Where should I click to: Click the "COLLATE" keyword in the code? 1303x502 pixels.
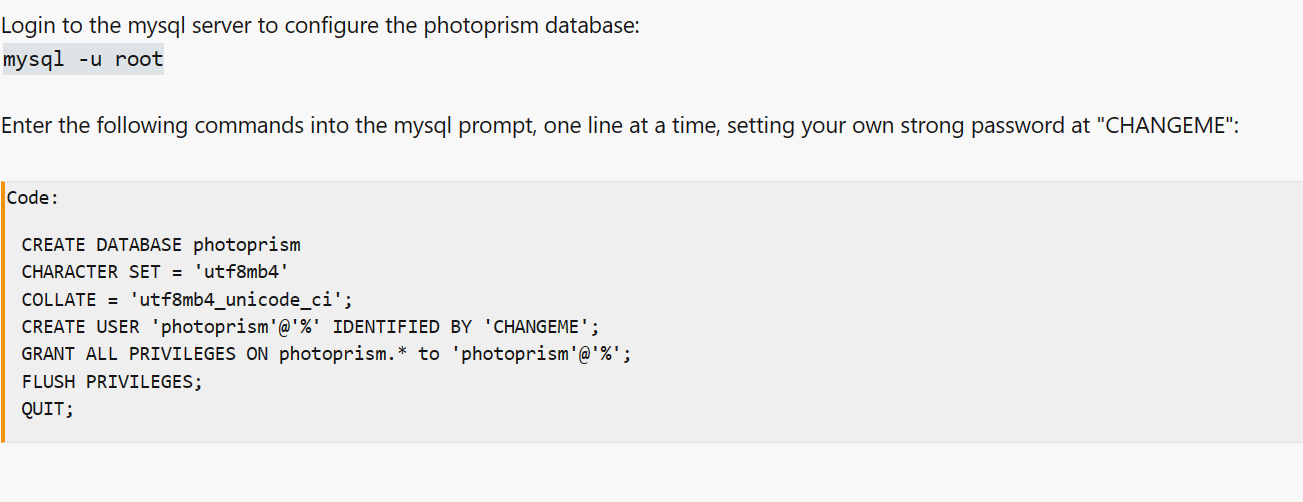59,299
